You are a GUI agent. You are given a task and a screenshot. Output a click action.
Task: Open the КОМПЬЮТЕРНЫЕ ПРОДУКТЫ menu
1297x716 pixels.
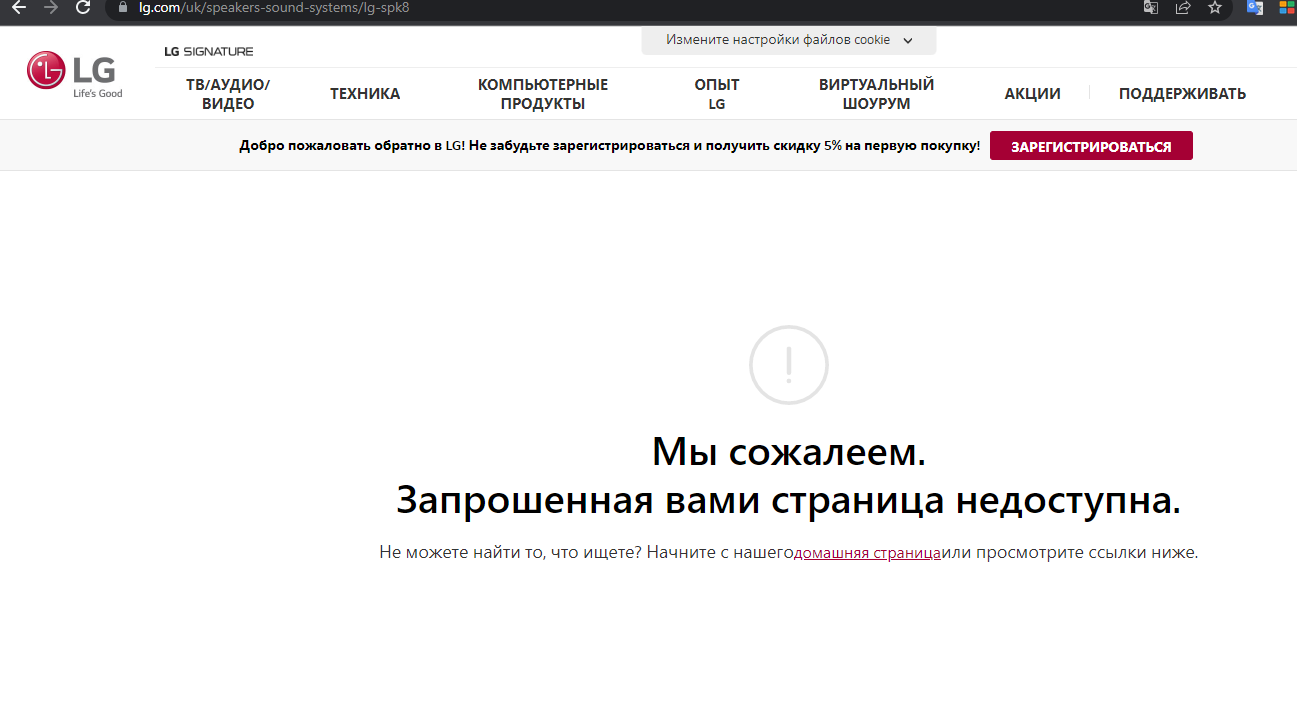(x=542, y=94)
